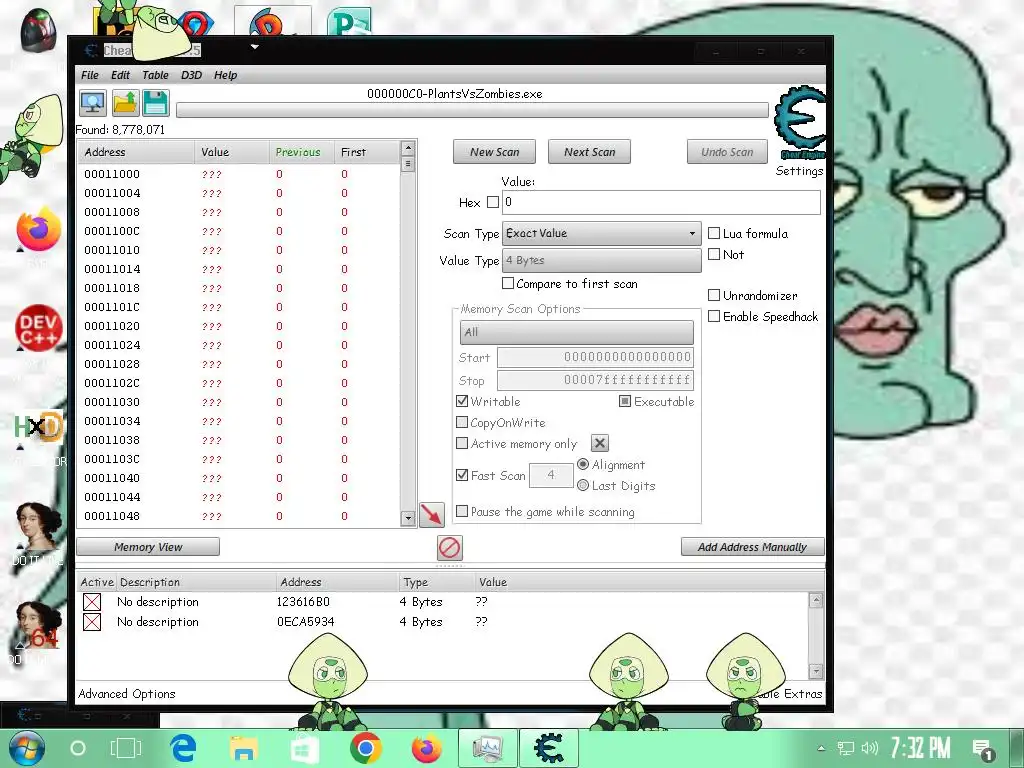Select the Last Digits radio button
This screenshot has width=1024, height=768.
pyautogui.click(x=583, y=485)
